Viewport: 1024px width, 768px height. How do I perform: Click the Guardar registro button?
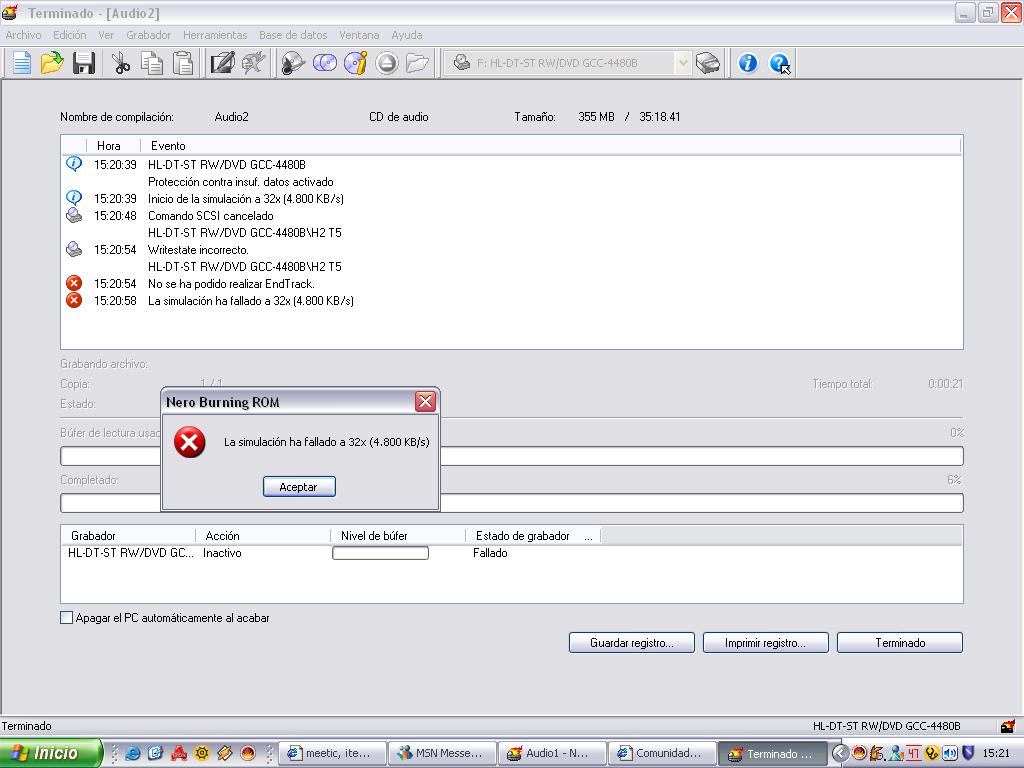631,643
